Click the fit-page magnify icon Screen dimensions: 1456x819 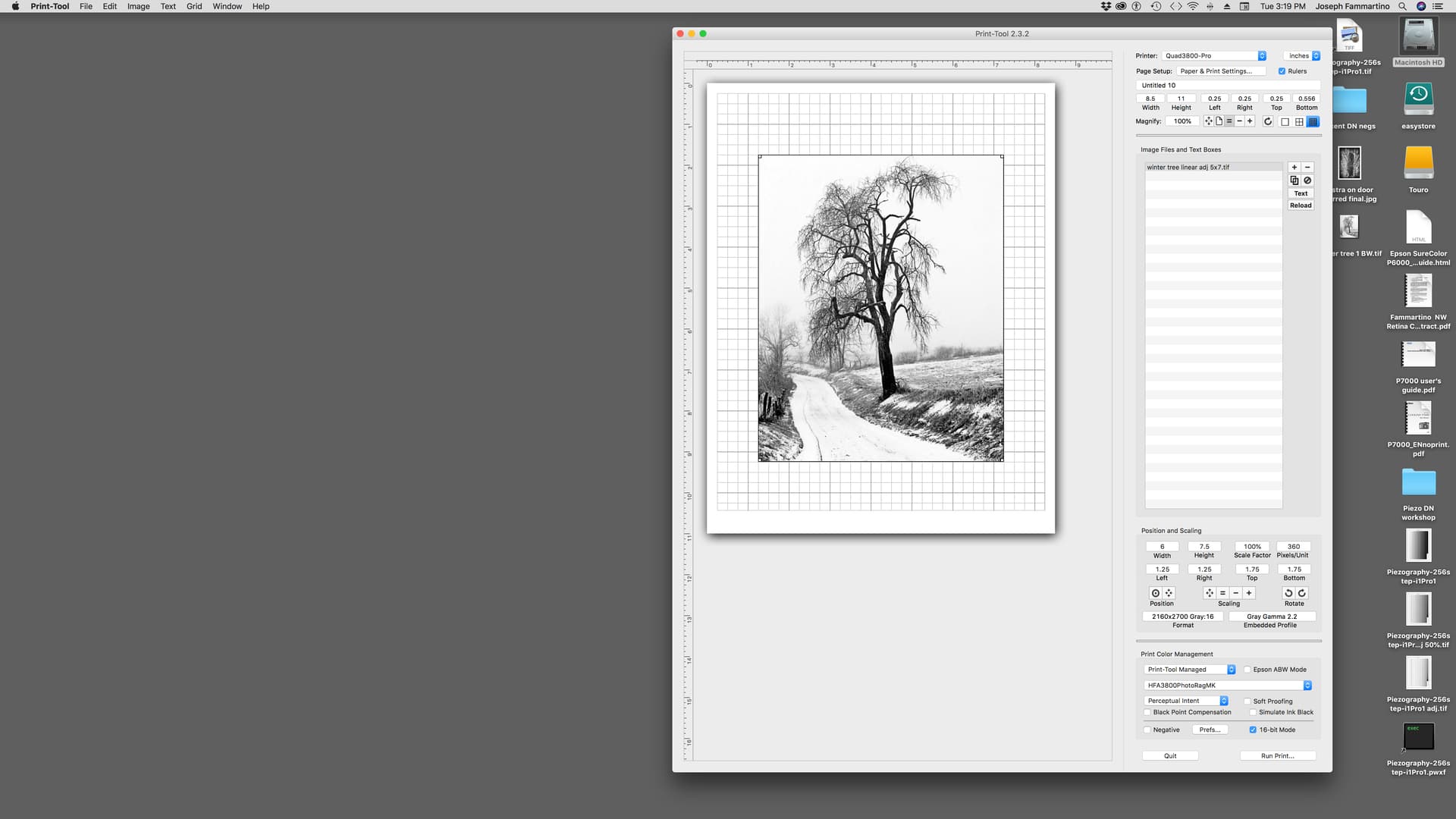[x=1219, y=121]
